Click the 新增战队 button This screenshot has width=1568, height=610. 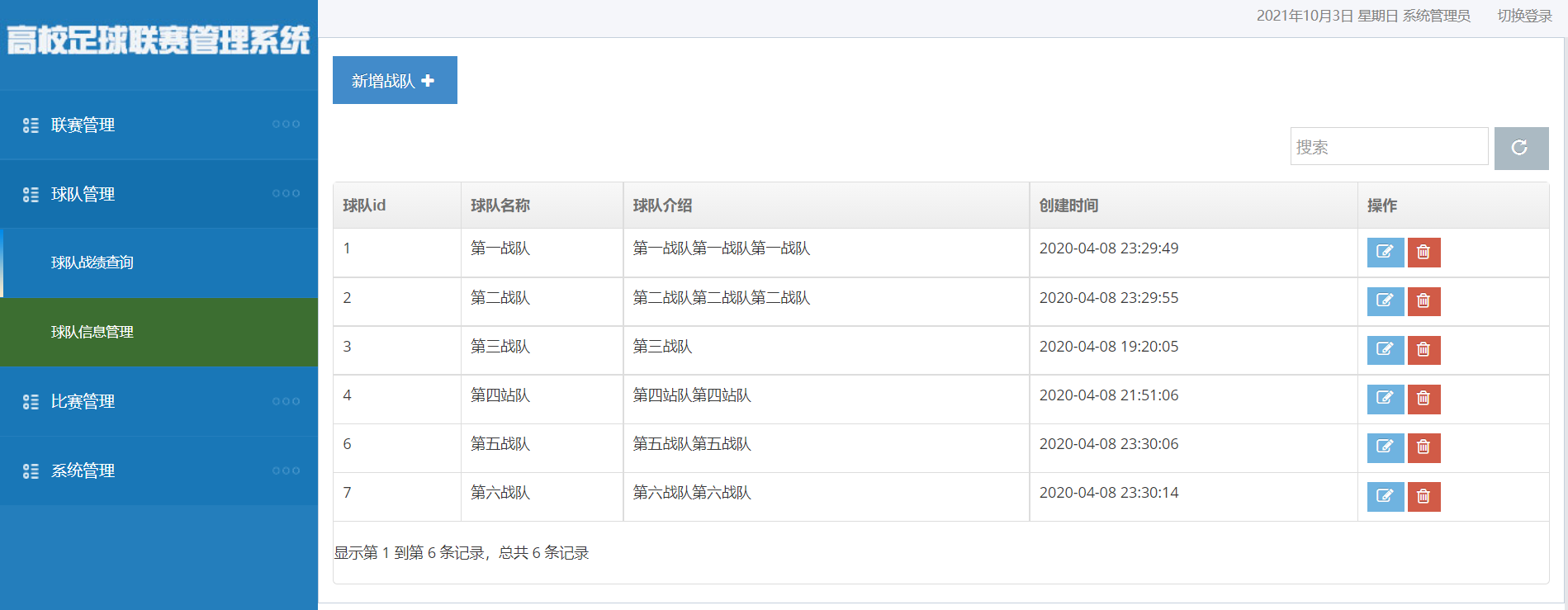click(395, 80)
